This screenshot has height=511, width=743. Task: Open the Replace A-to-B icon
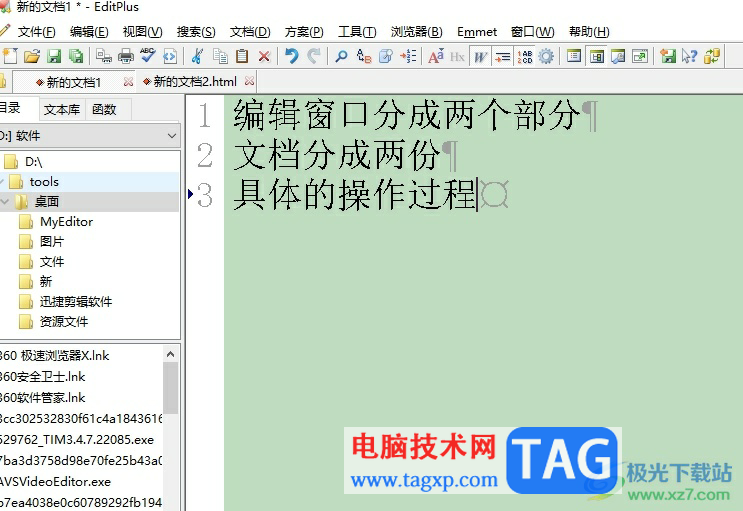click(x=363, y=56)
